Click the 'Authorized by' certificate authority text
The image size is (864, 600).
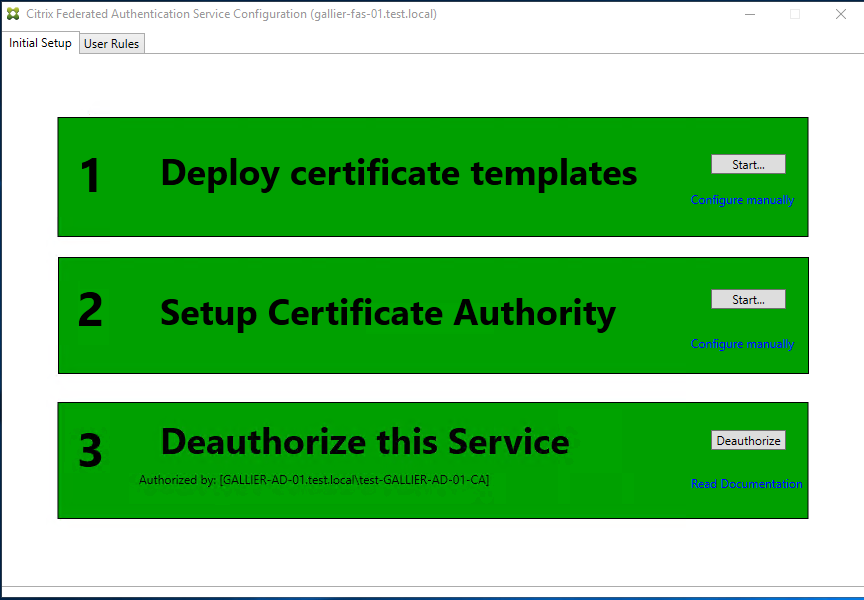pyautogui.click(x=314, y=480)
